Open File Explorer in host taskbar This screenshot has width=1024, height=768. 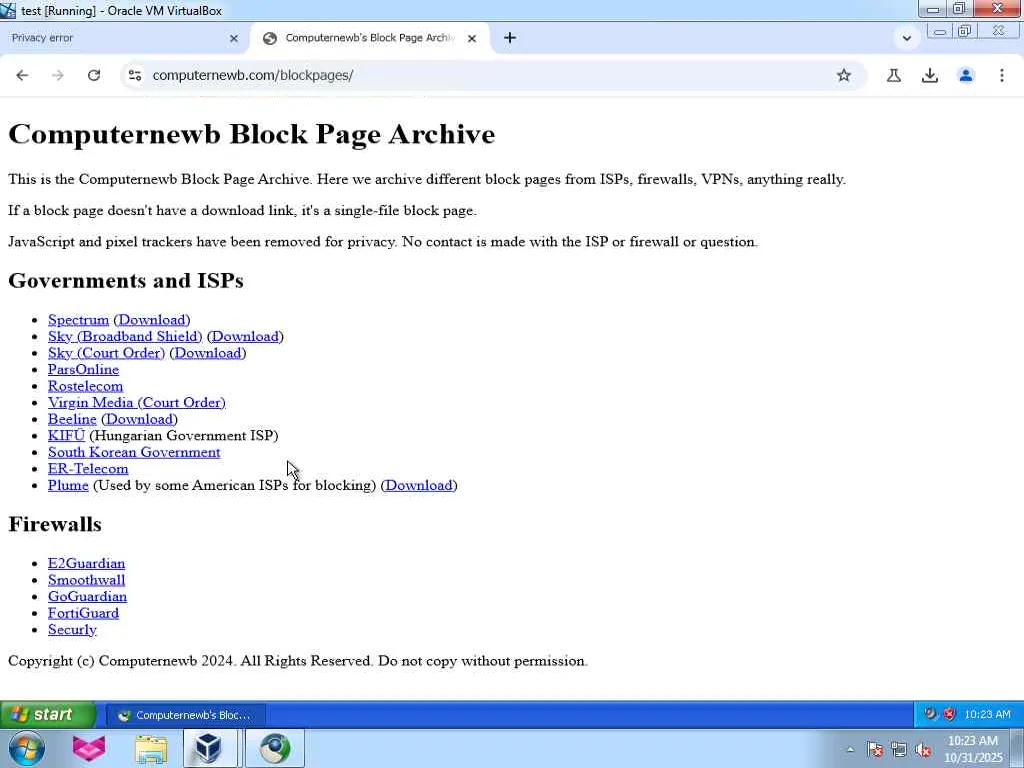click(151, 749)
